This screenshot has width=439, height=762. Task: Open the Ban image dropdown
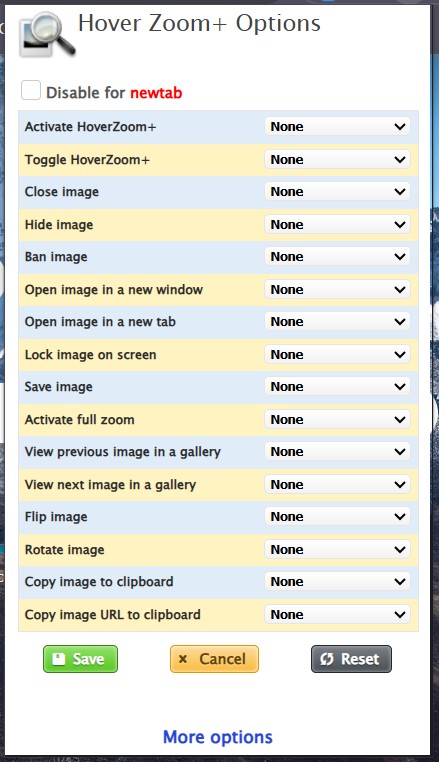(x=337, y=257)
